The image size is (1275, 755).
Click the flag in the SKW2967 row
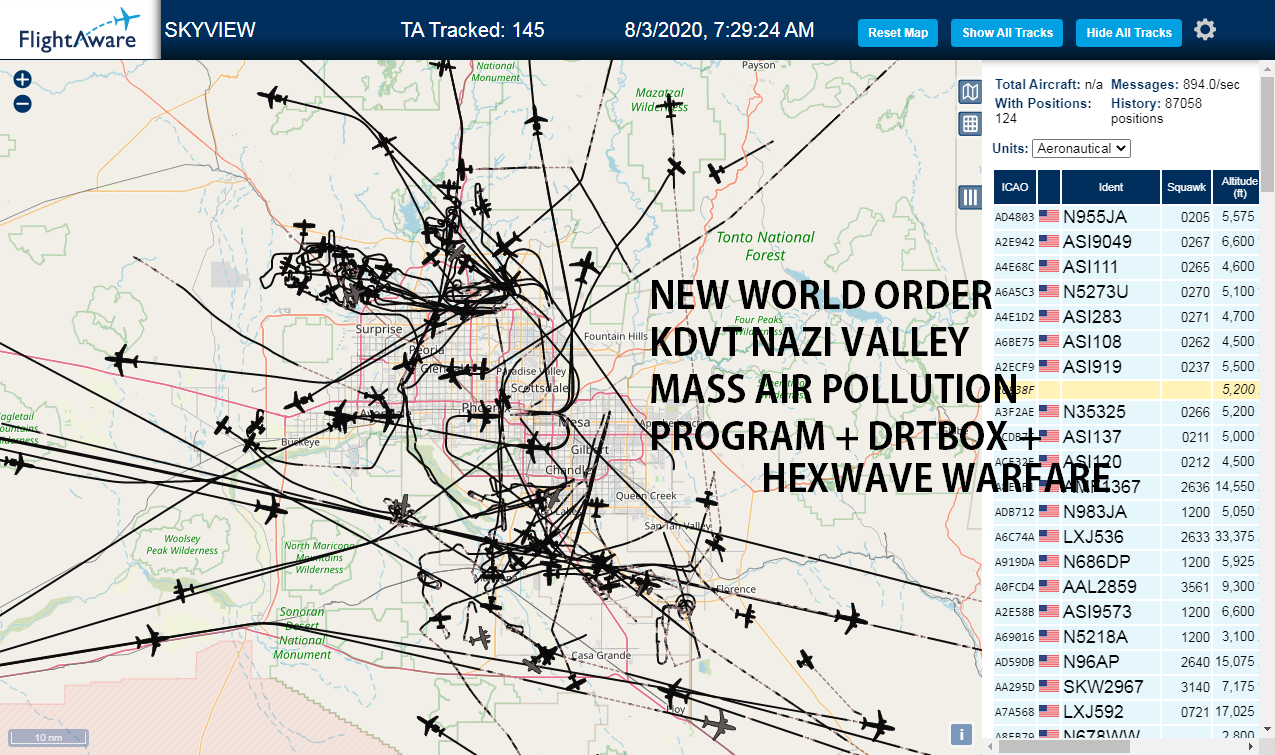click(x=1049, y=686)
